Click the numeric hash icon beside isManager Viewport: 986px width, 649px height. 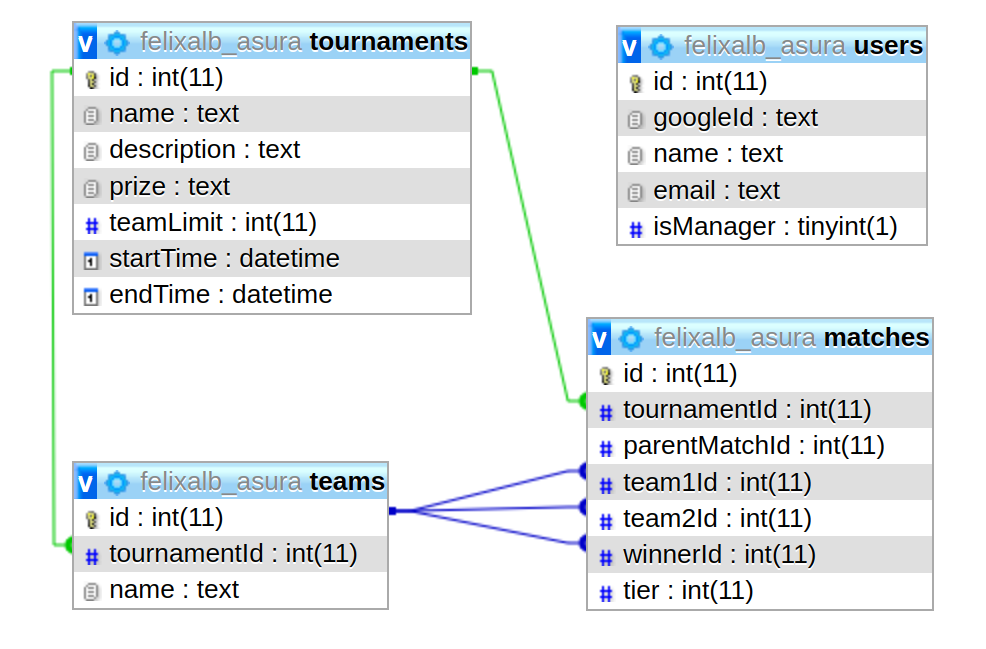635,228
